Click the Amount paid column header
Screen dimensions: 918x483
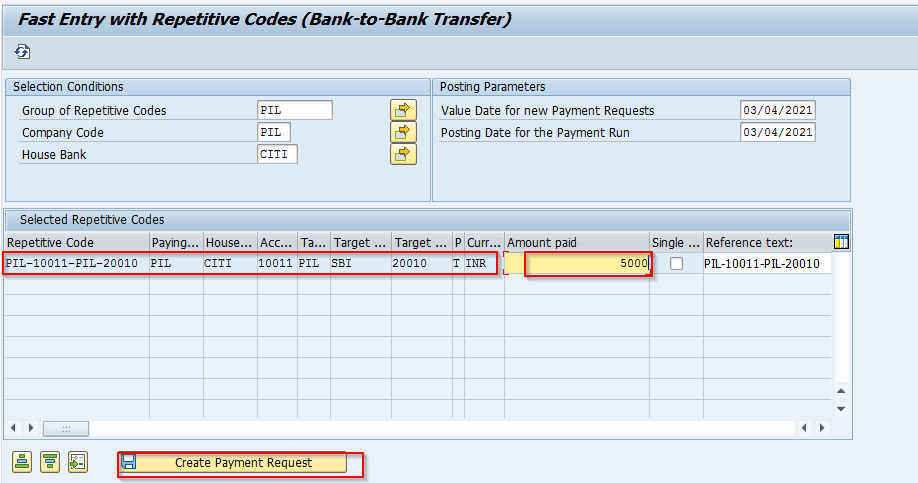(x=577, y=242)
